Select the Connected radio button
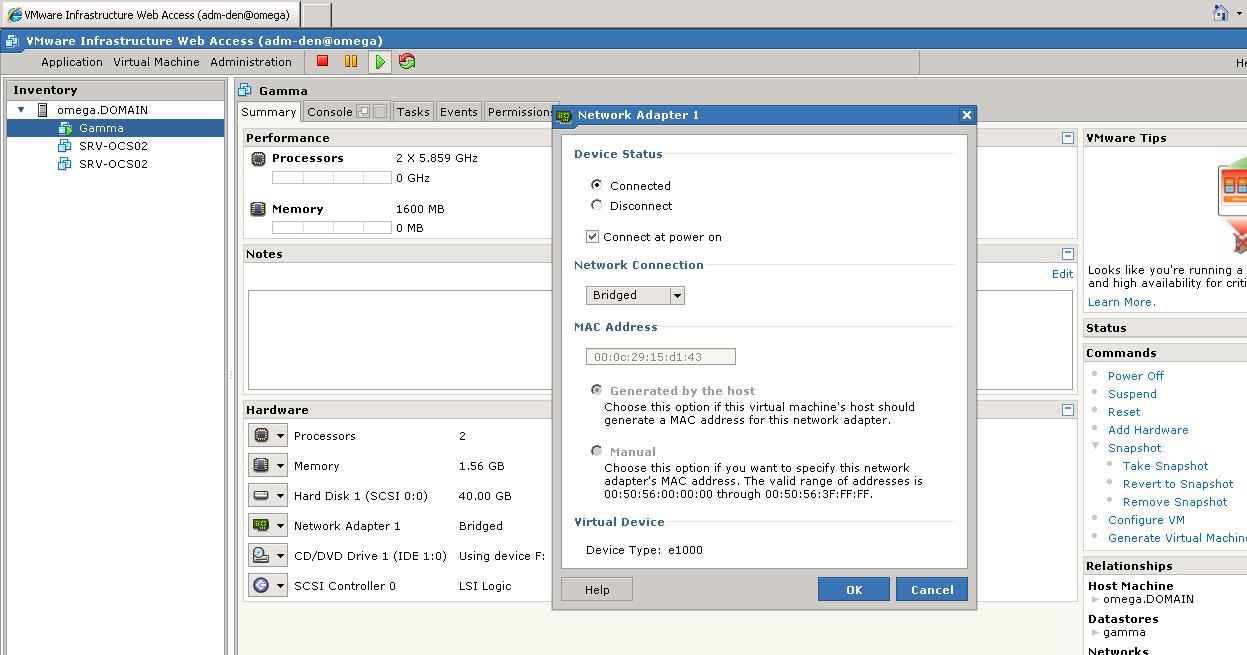The width and height of the screenshot is (1247, 655). click(597, 185)
